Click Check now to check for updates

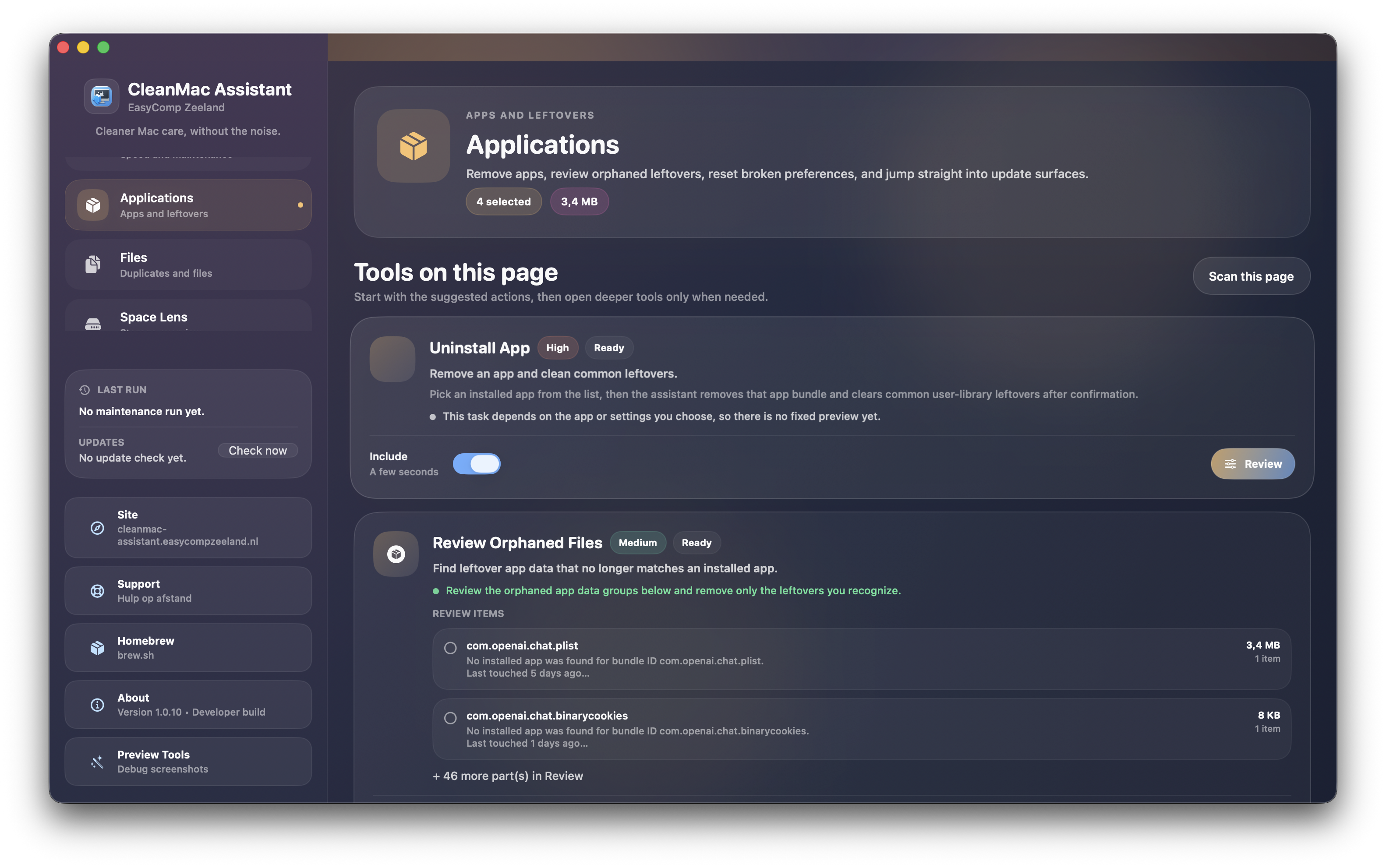pos(258,450)
